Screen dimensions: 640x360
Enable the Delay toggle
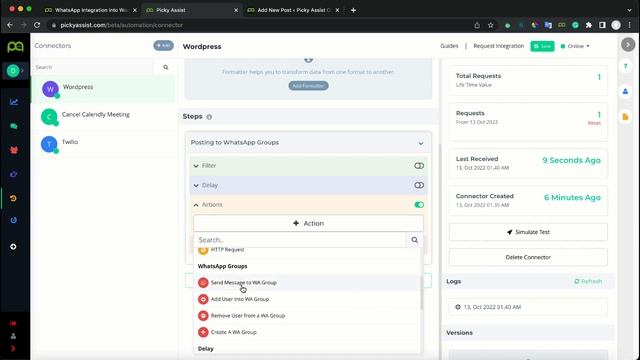(419, 185)
